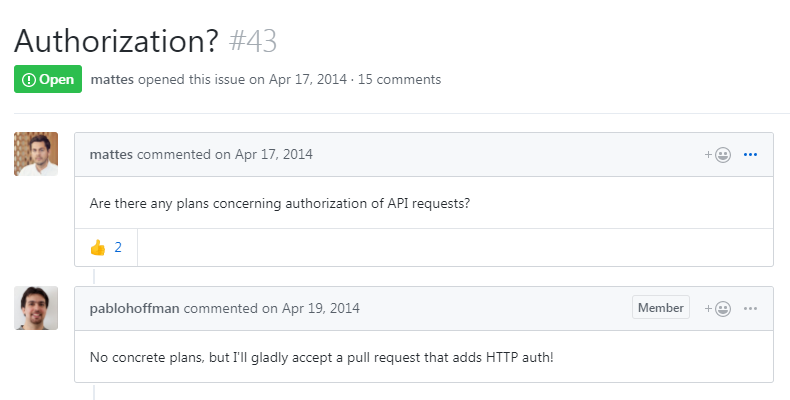
Task: Open the options menu on mattes' comment
Action: coord(751,155)
